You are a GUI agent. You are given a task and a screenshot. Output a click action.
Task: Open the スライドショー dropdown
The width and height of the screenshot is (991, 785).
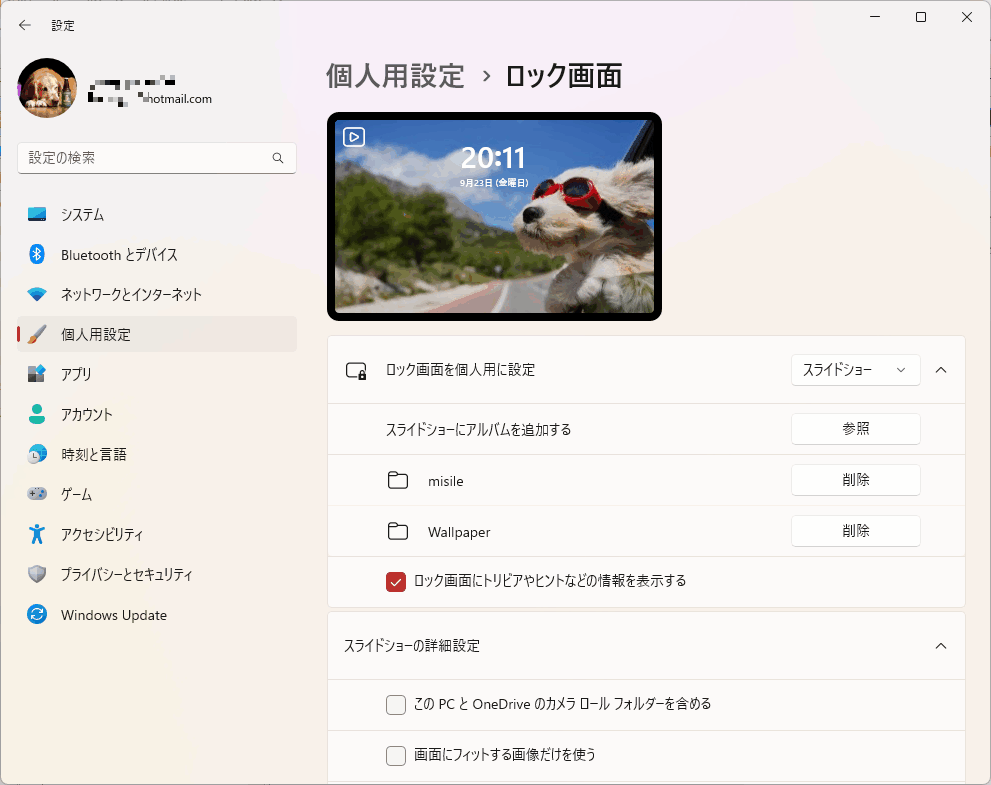(855, 370)
